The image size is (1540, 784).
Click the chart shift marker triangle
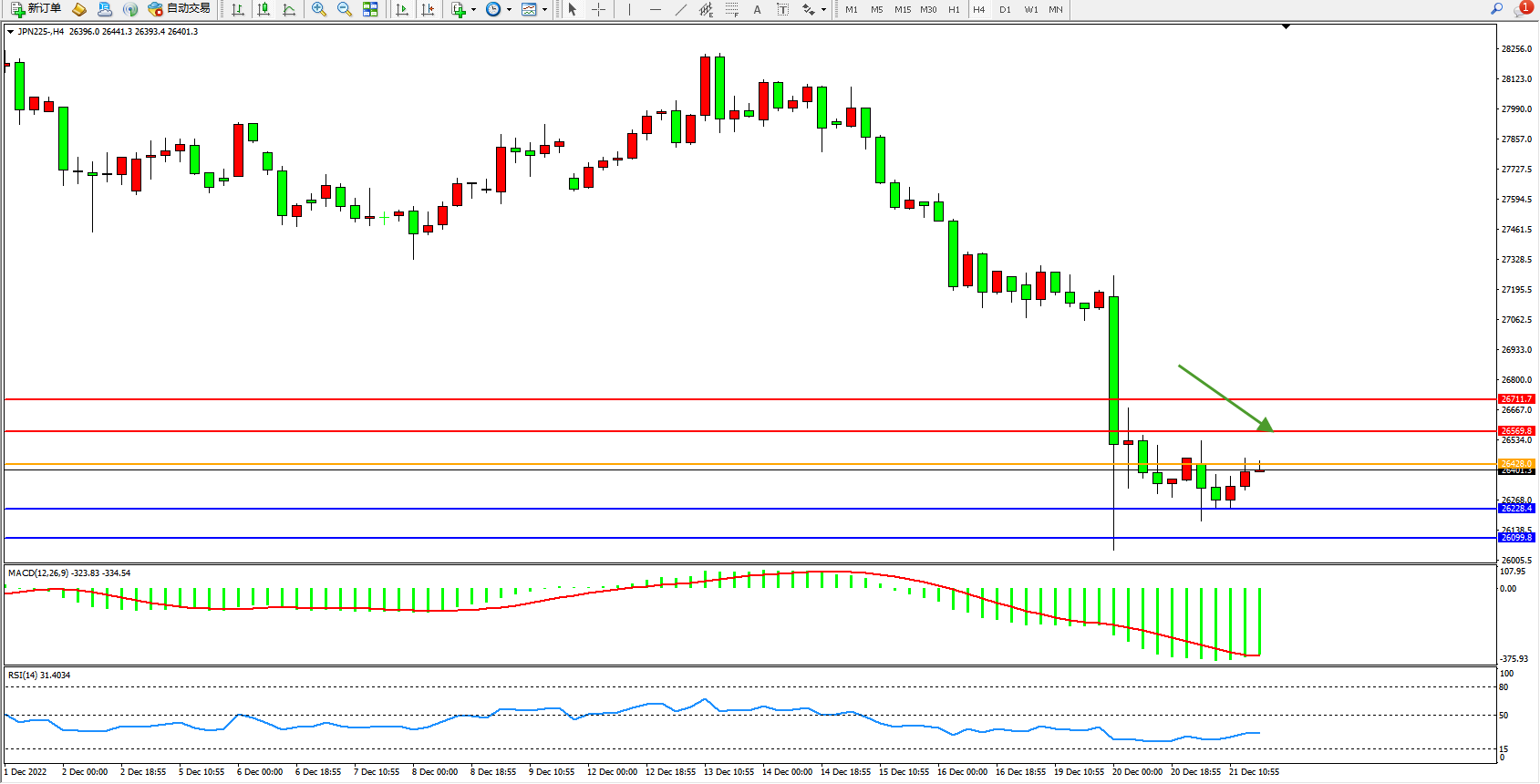1286,27
